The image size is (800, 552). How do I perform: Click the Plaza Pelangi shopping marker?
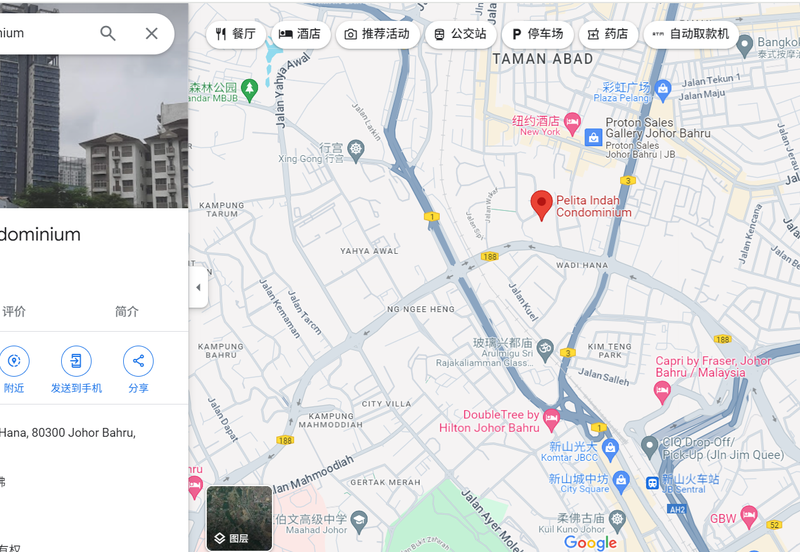[x=662, y=91]
